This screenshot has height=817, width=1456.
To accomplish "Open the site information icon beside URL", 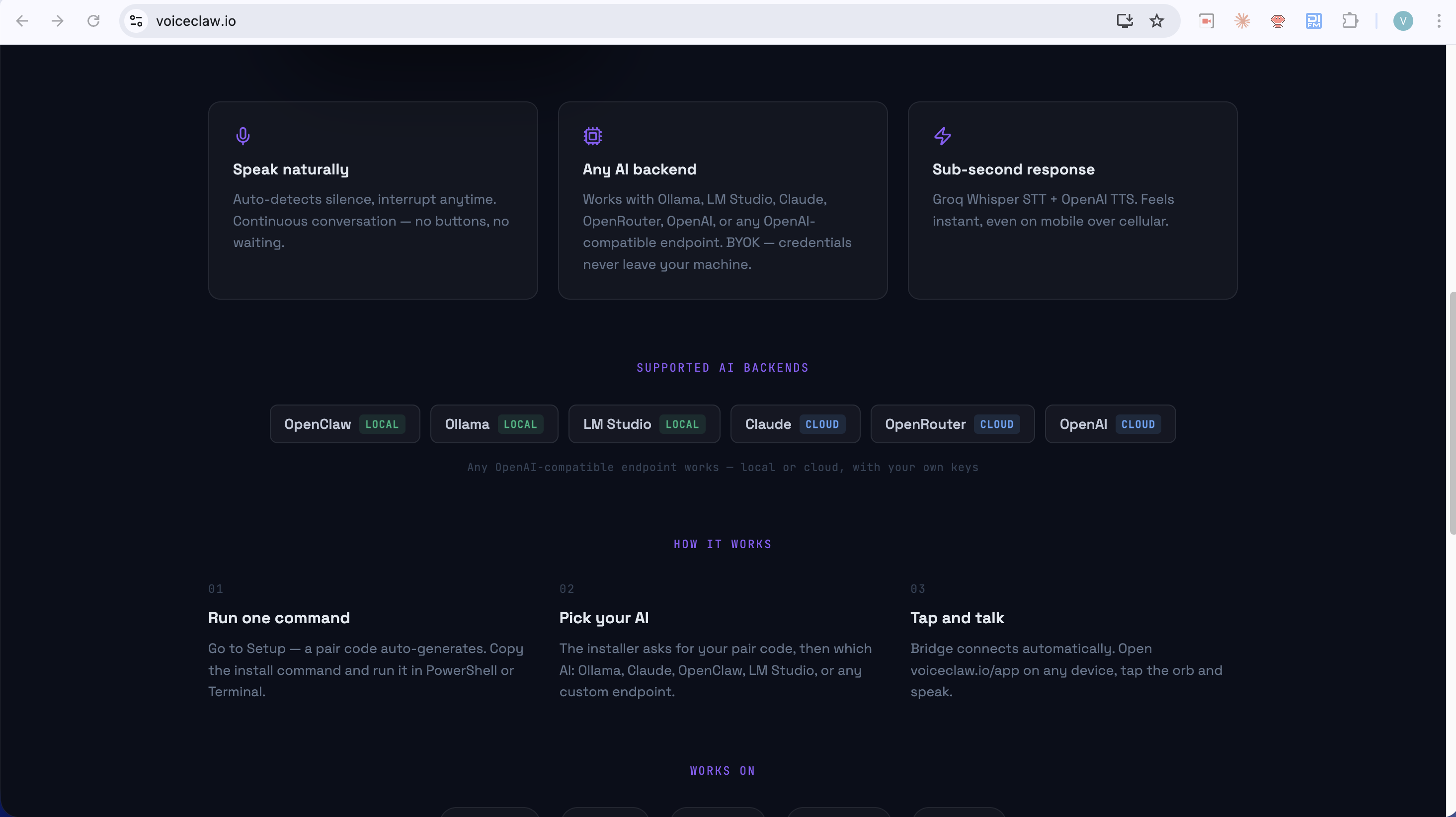I will point(136,21).
